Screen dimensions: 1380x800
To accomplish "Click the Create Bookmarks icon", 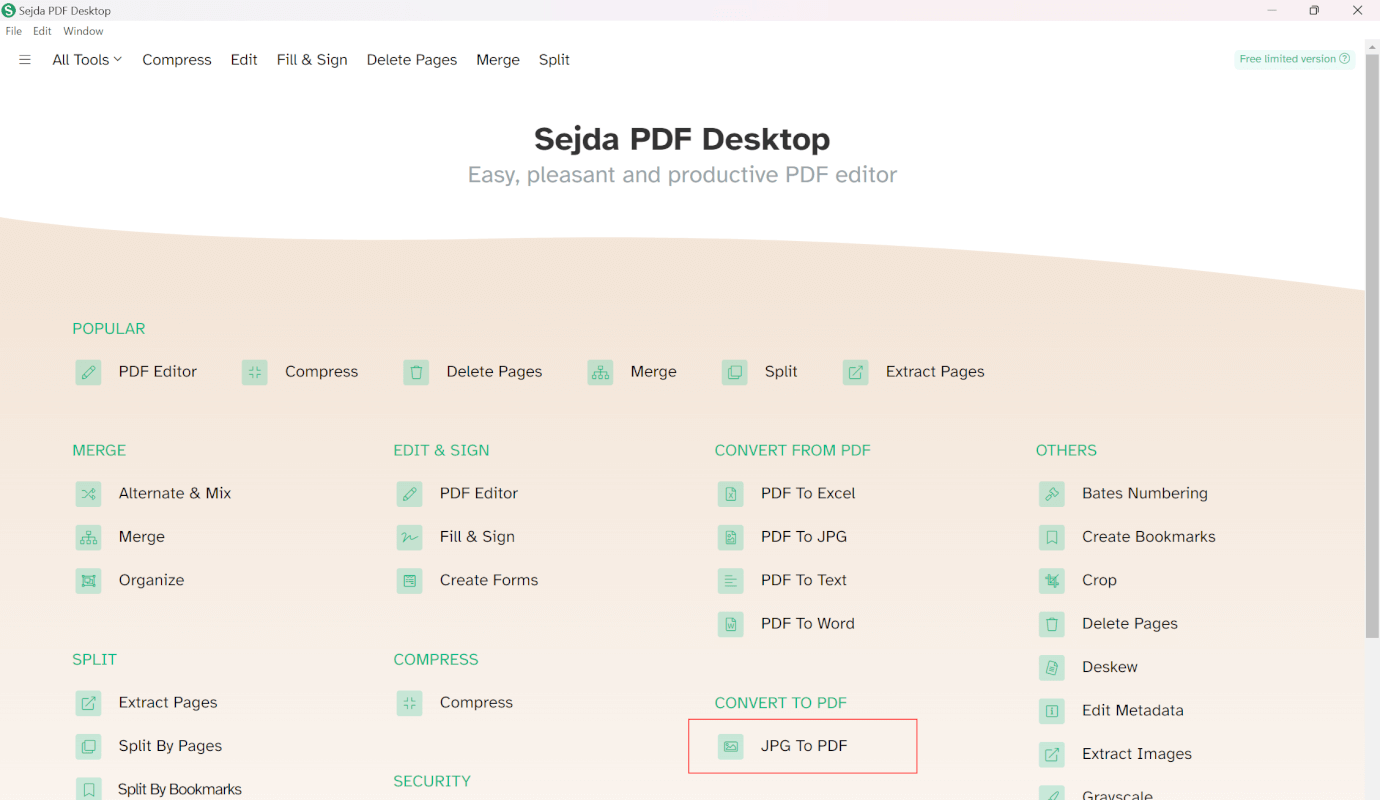I will pyautogui.click(x=1052, y=538).
